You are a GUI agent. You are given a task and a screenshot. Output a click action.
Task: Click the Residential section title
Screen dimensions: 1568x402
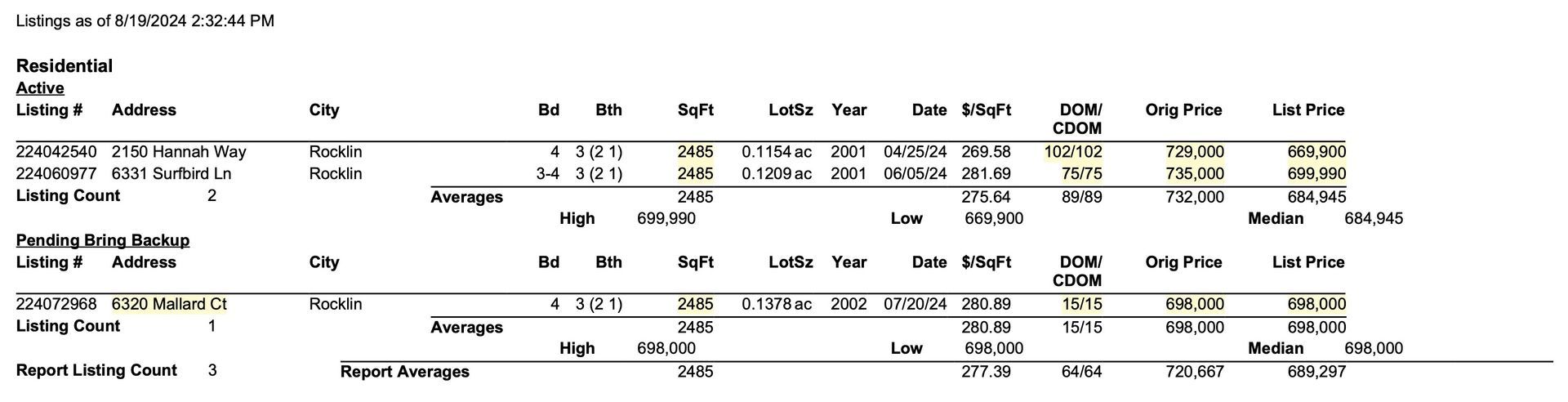(x=65, y=66)
